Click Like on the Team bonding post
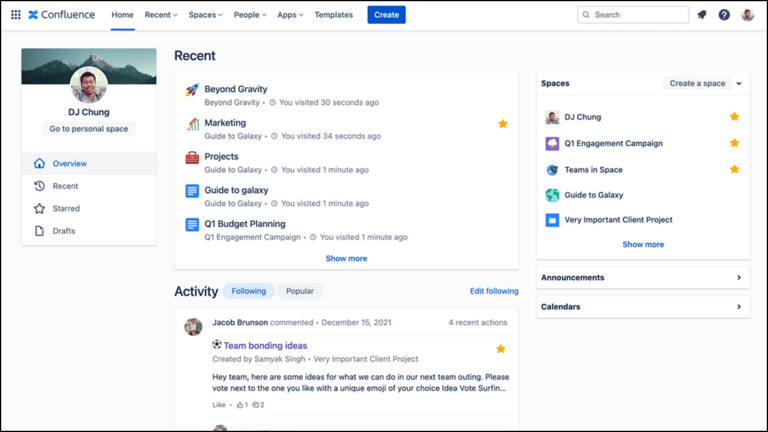 tap(219, 405)
